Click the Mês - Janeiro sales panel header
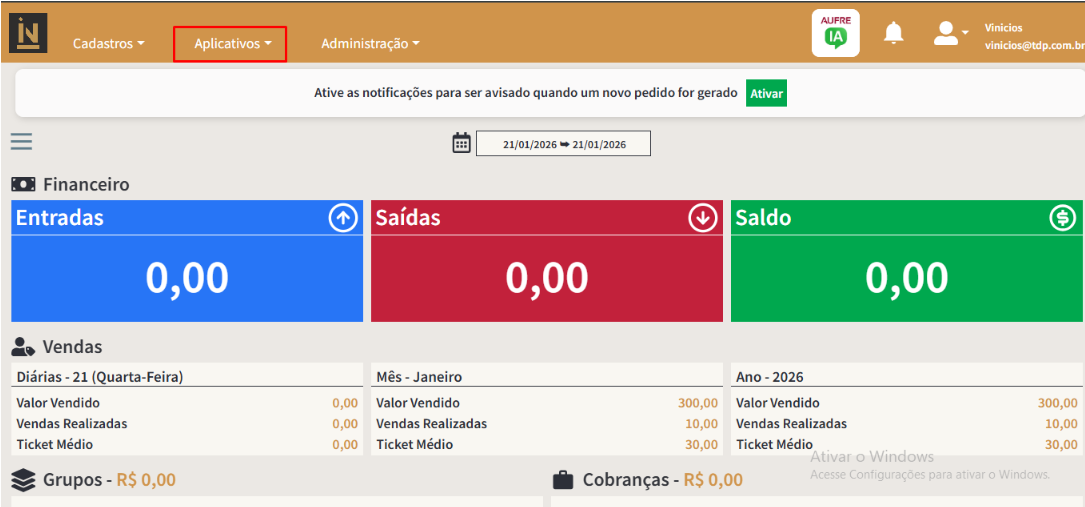The height and width of the screenshot is (507, 1085). (x=546, y=377)
